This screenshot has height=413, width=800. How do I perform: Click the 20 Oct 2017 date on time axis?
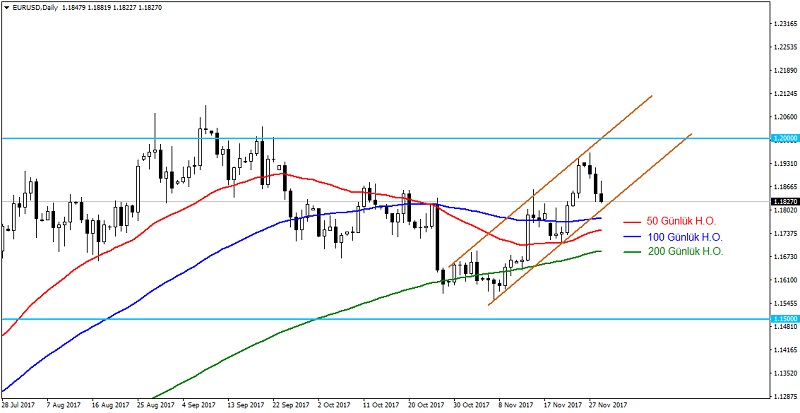pyautogui.click(x=426, y=406)
